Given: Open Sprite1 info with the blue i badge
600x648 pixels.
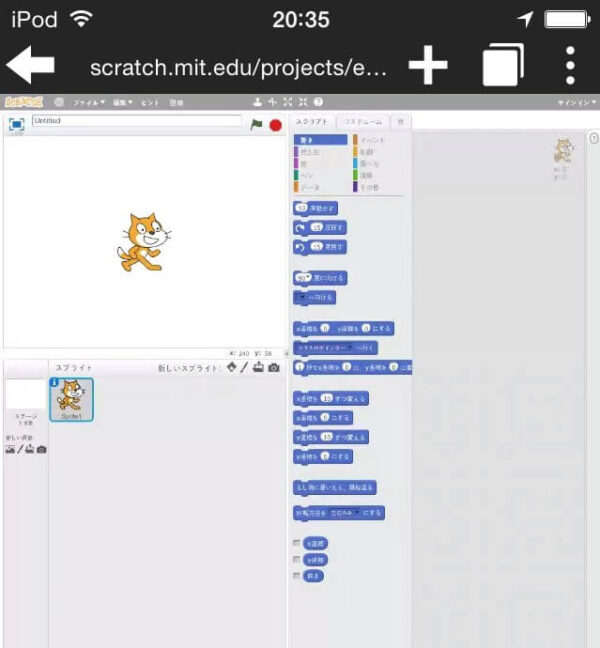Looking at the screenshot, I should 54,383.
